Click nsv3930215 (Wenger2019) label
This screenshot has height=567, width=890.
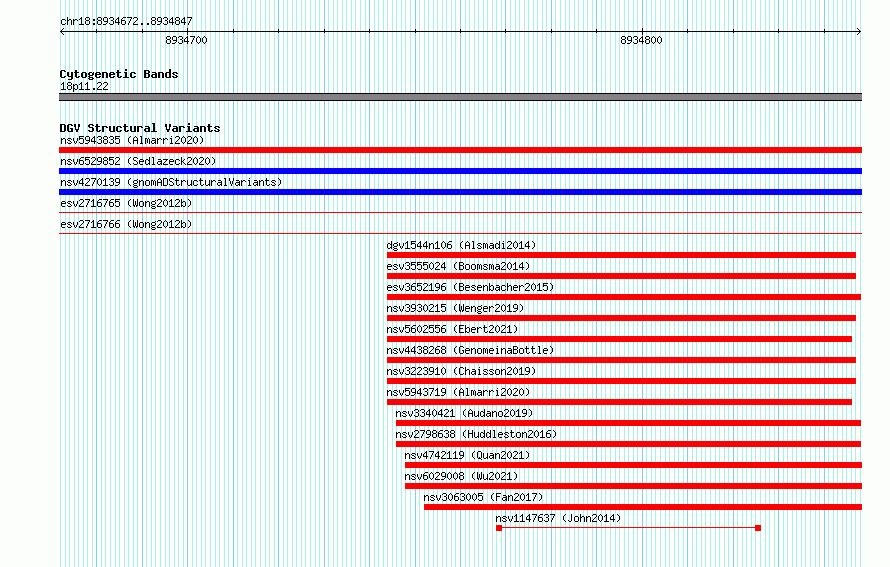(455, 308)
